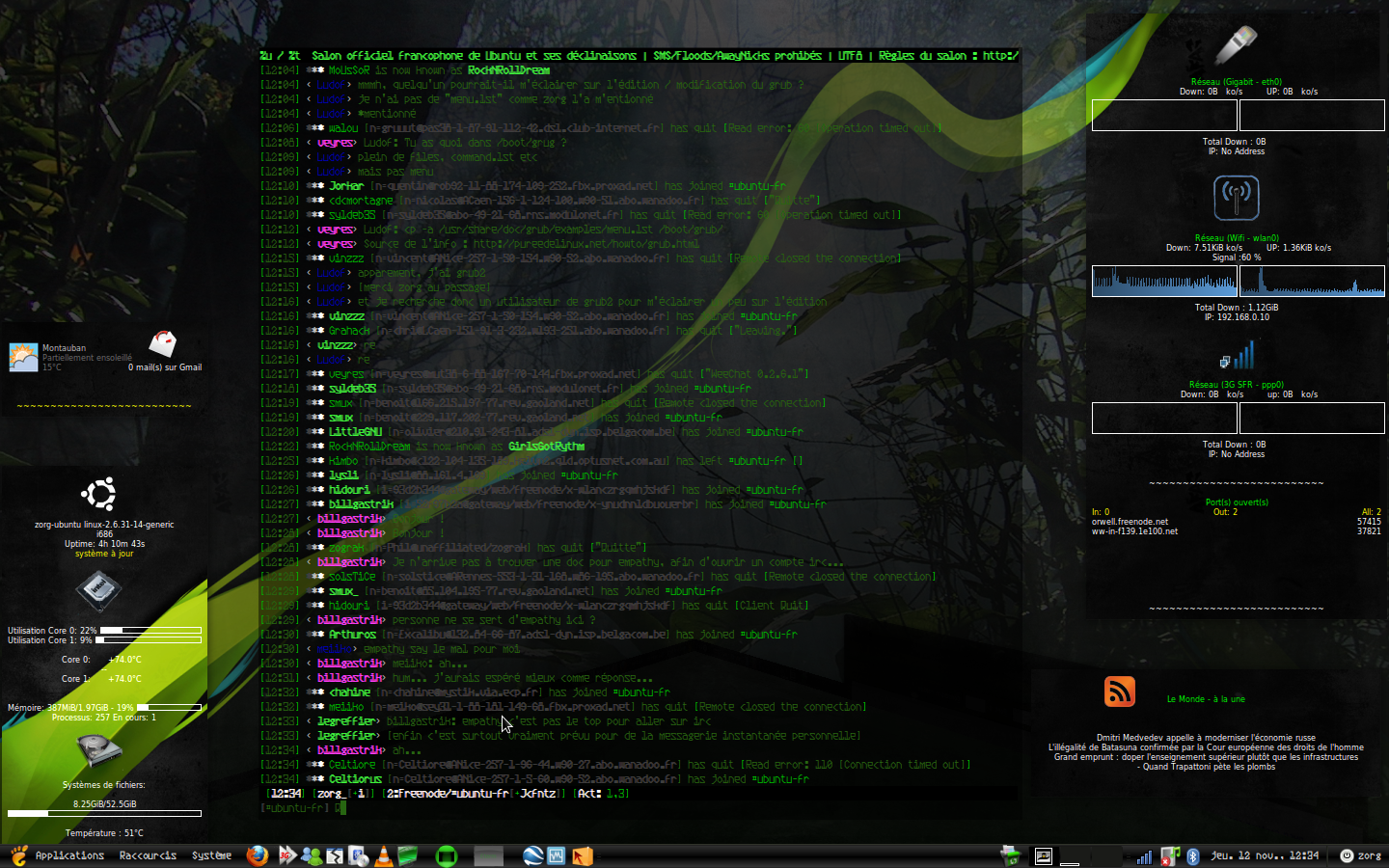The height and width of the screenshot is (868, 1389).
Task: Launch Firefox from the bottom panel
Action: (257, 855)
